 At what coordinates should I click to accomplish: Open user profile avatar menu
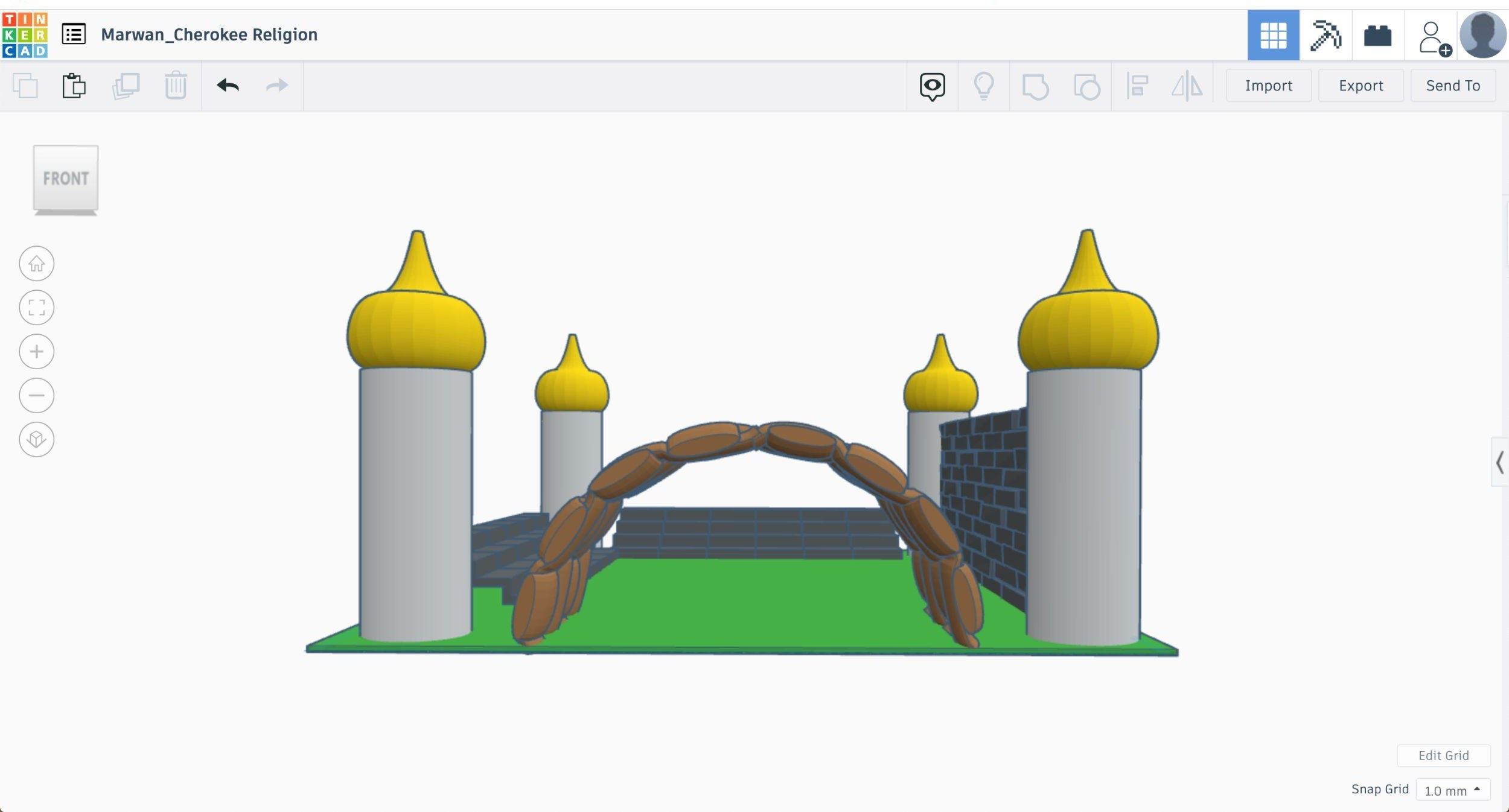[1482, 35]
